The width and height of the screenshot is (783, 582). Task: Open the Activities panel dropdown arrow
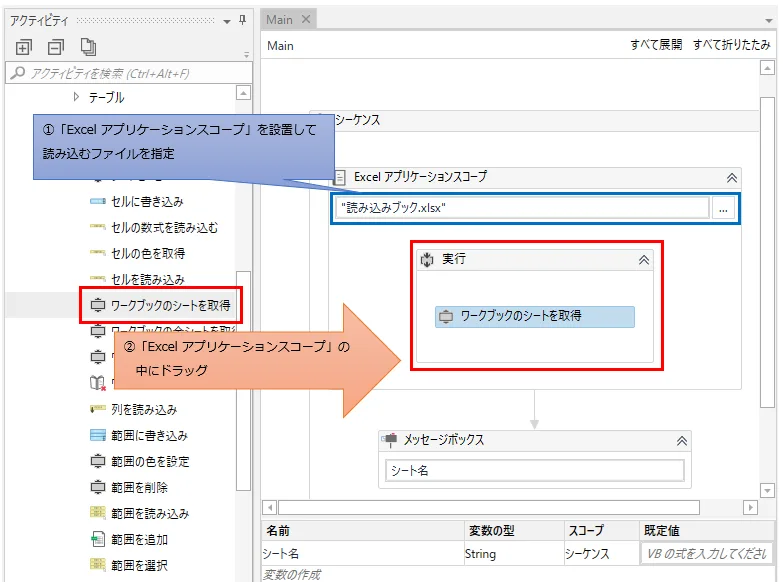[x=227, y=21]
